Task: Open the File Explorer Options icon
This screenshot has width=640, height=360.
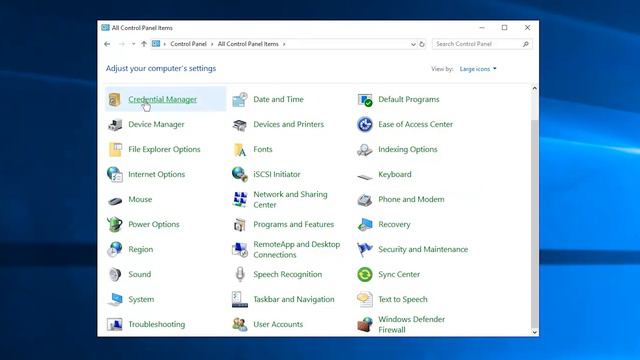Action: [x=115, y=149]
